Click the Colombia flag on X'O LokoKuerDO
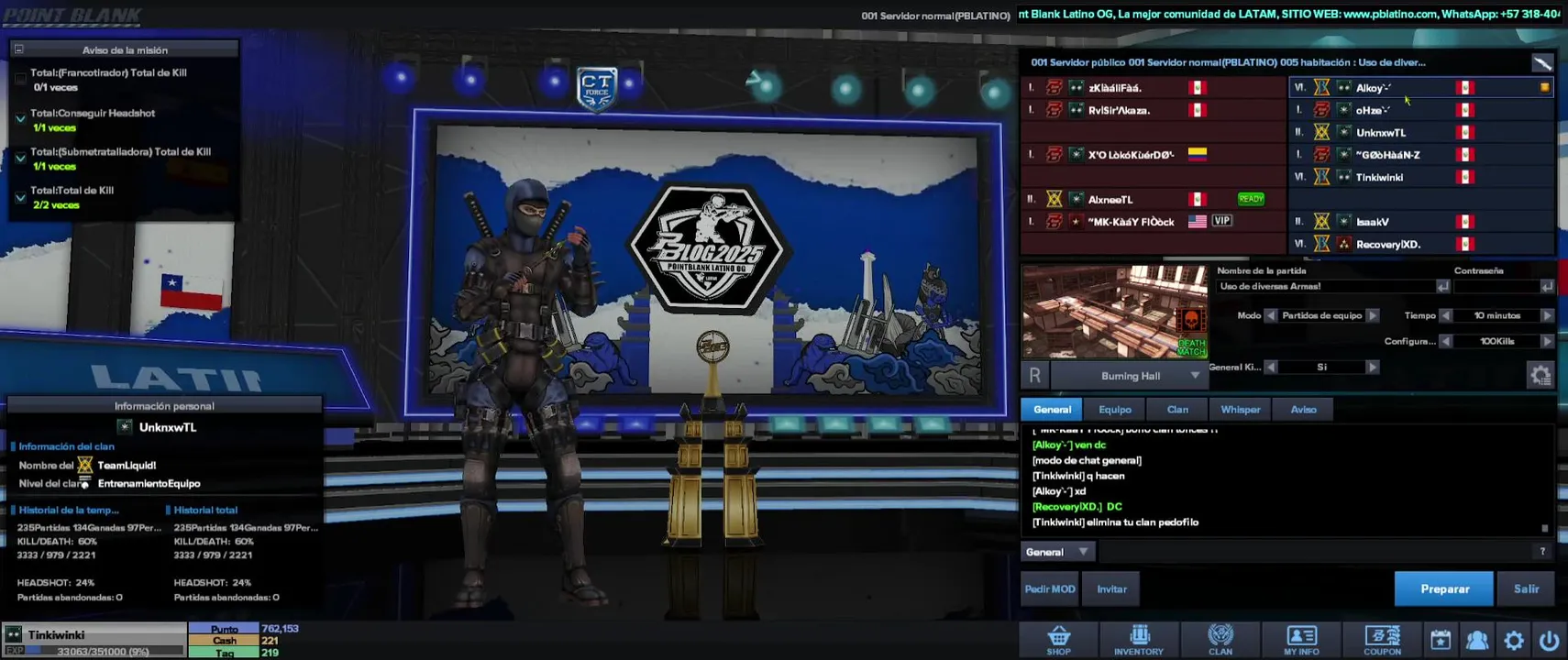1568x660 pixels. pos(1197,154)
